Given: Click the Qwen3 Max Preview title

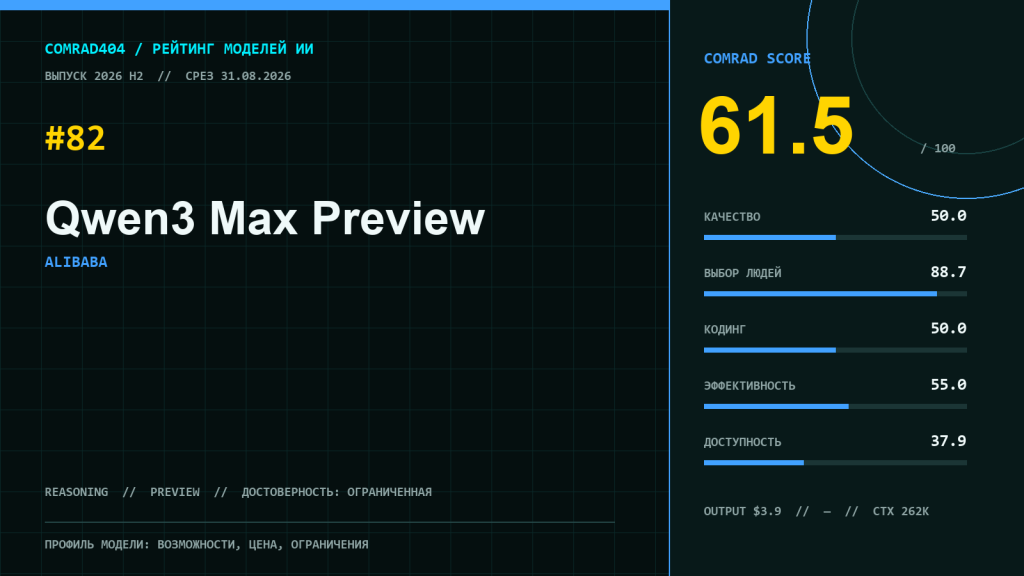Looking at the screenshot, I should [x=265, y=218].
